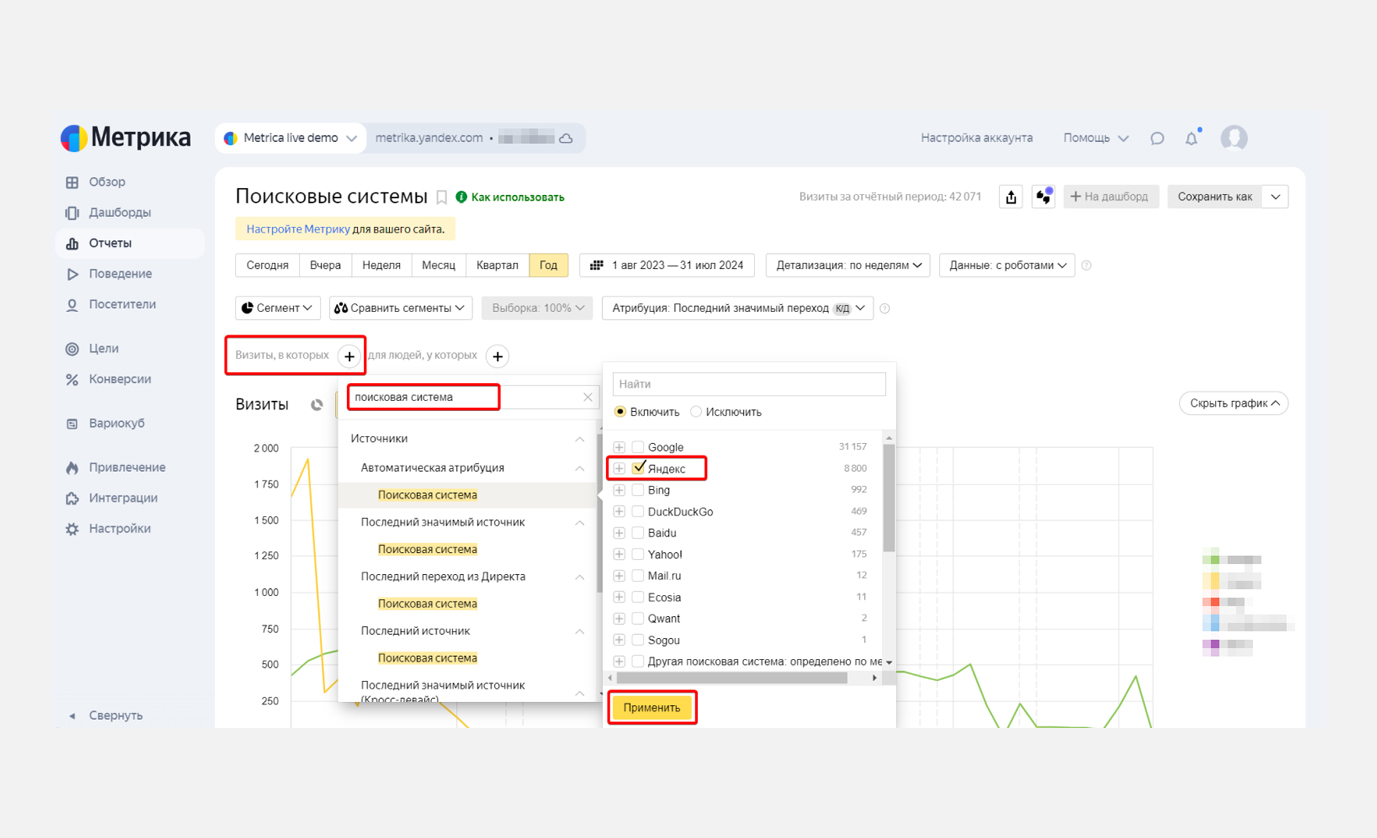Check the Ecosia checkbox
1377x838 pixels.
point(638,597)
